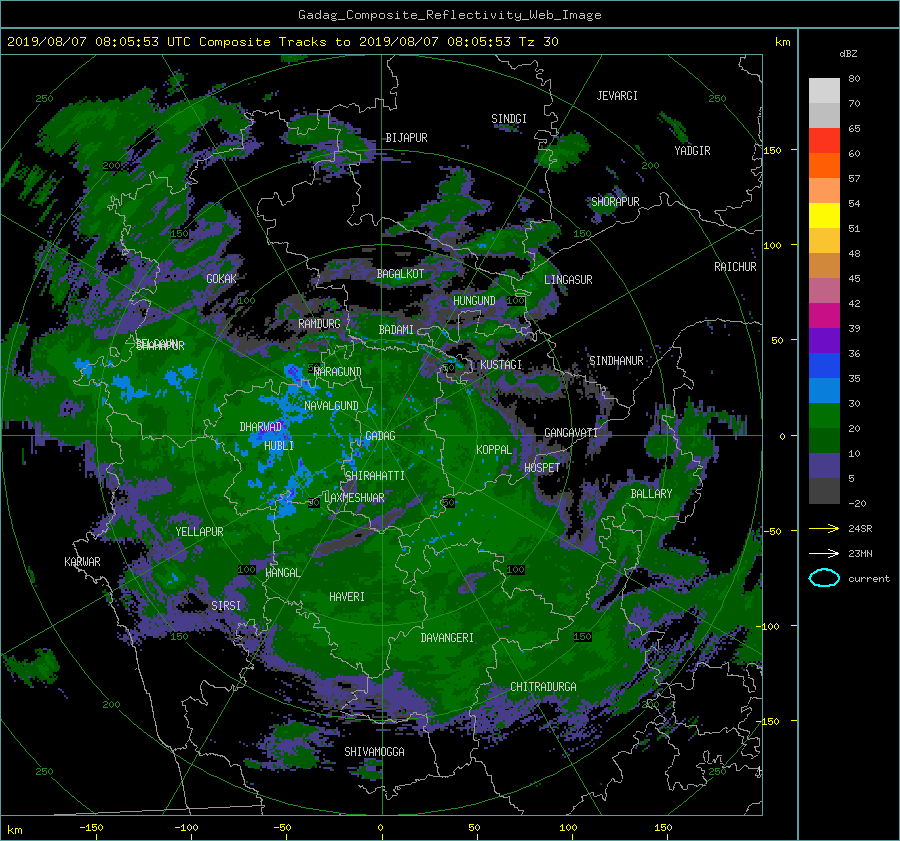Click the BAGALKOT city label
The width and height of the screenshot is (900, 841).
400,274
